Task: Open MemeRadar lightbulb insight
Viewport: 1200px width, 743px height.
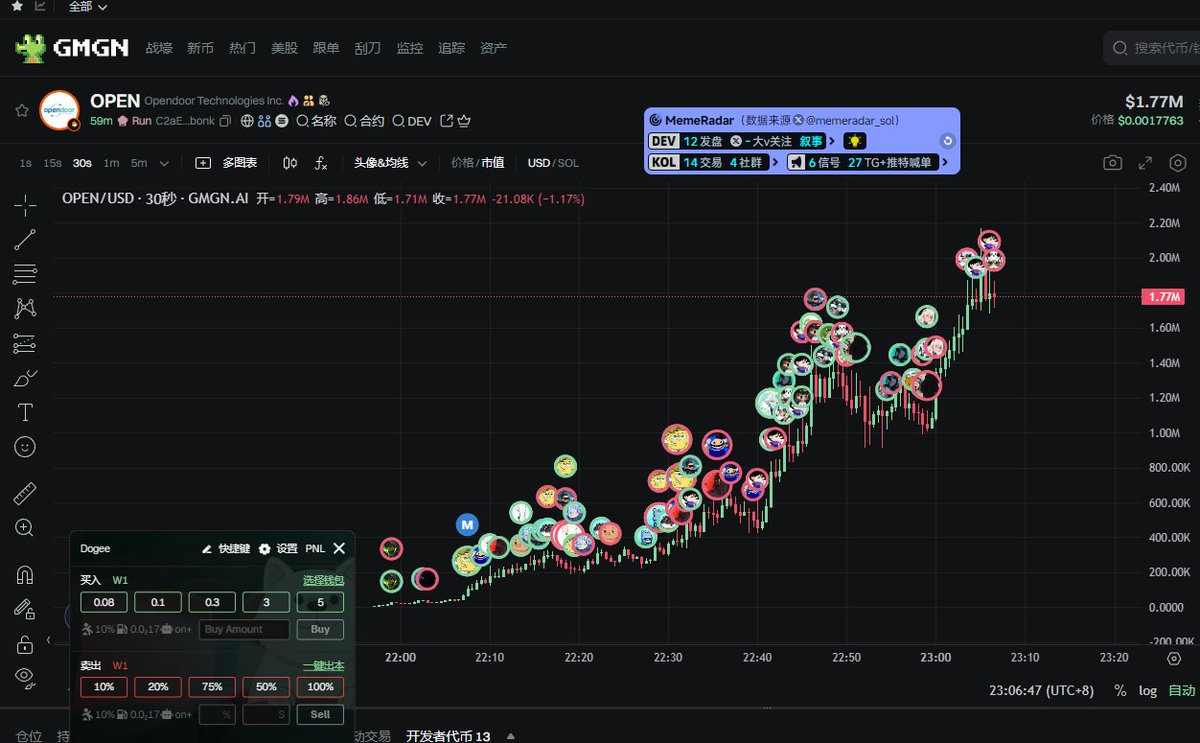Action: [x=855, y=141]
